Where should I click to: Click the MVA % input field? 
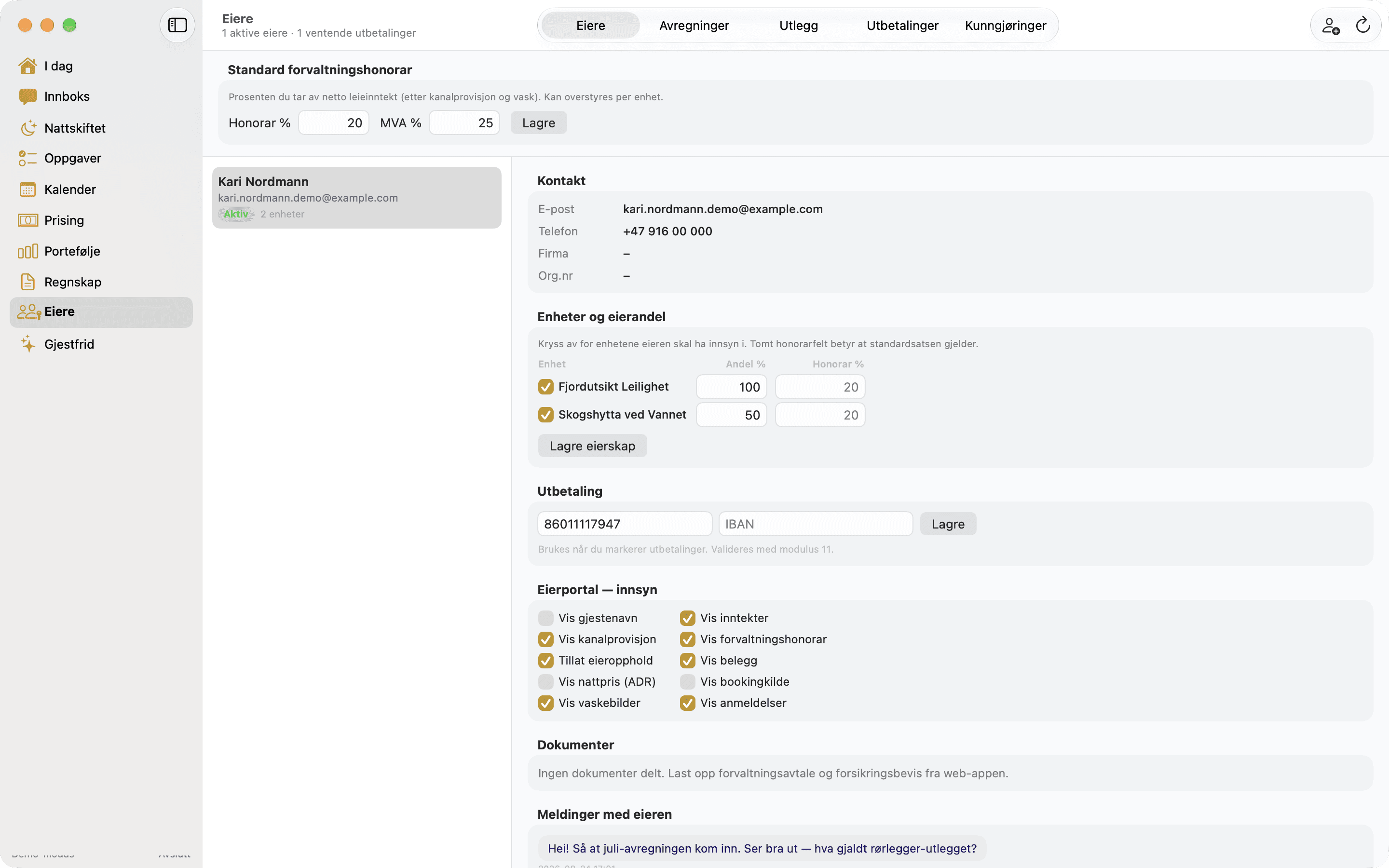click(x=464, y=123)
